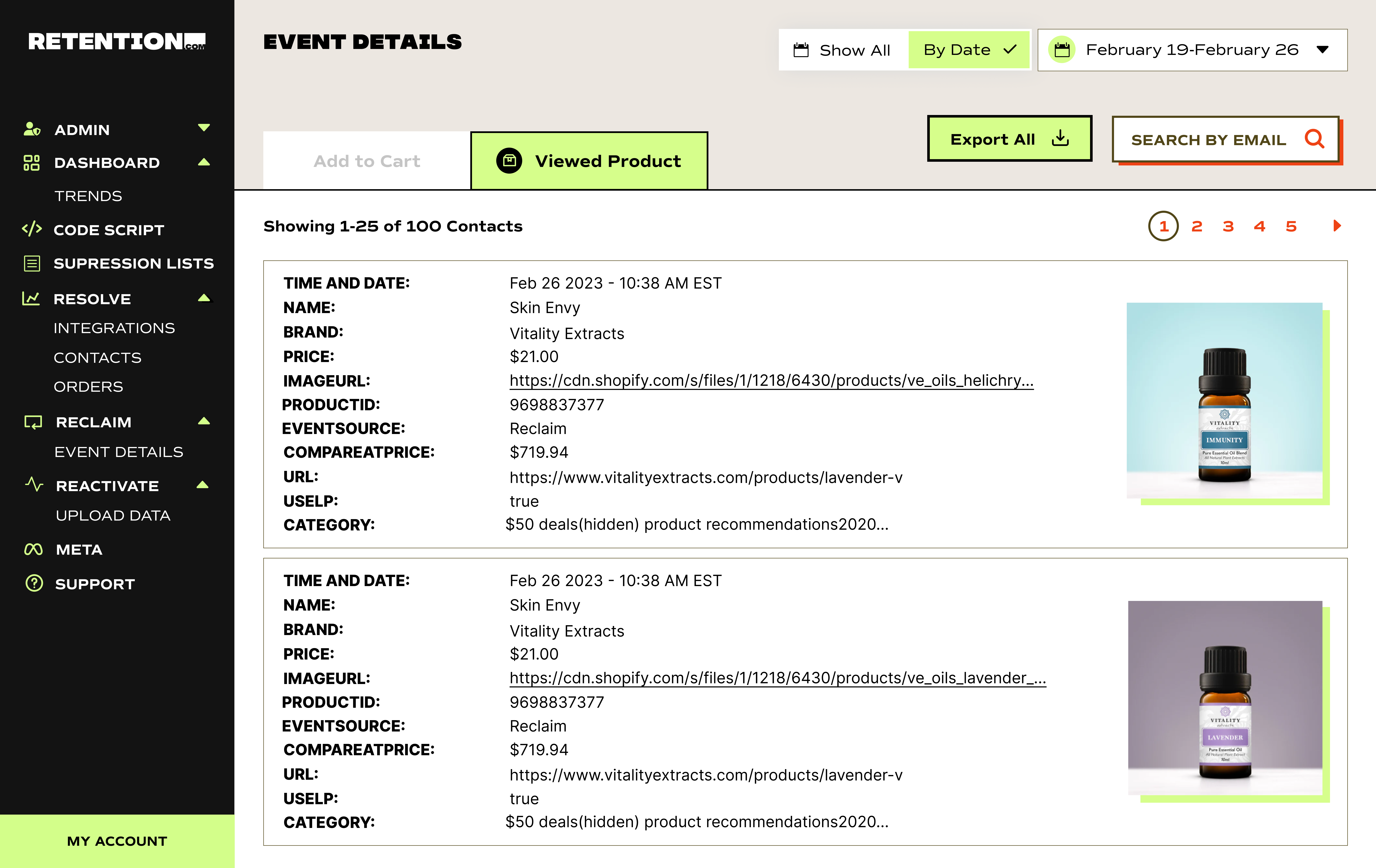Click the download icon on Export All
The image size is (1376, 868).
click(x=1061, y=138)
